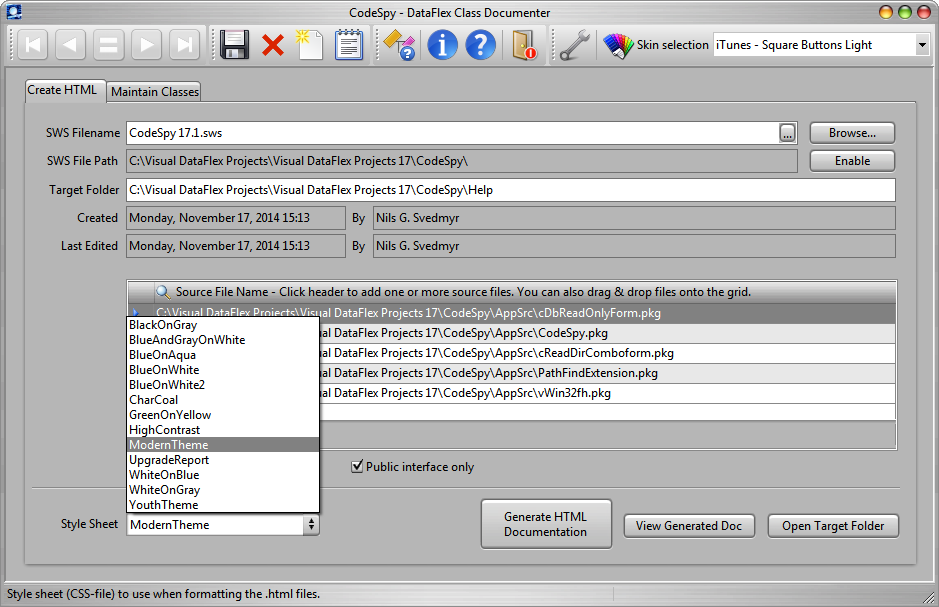The width and height of the screenshot is (939, 607).
Task: Pick WhiteOnBlue from the list
Action: click(x=223, y=475)
